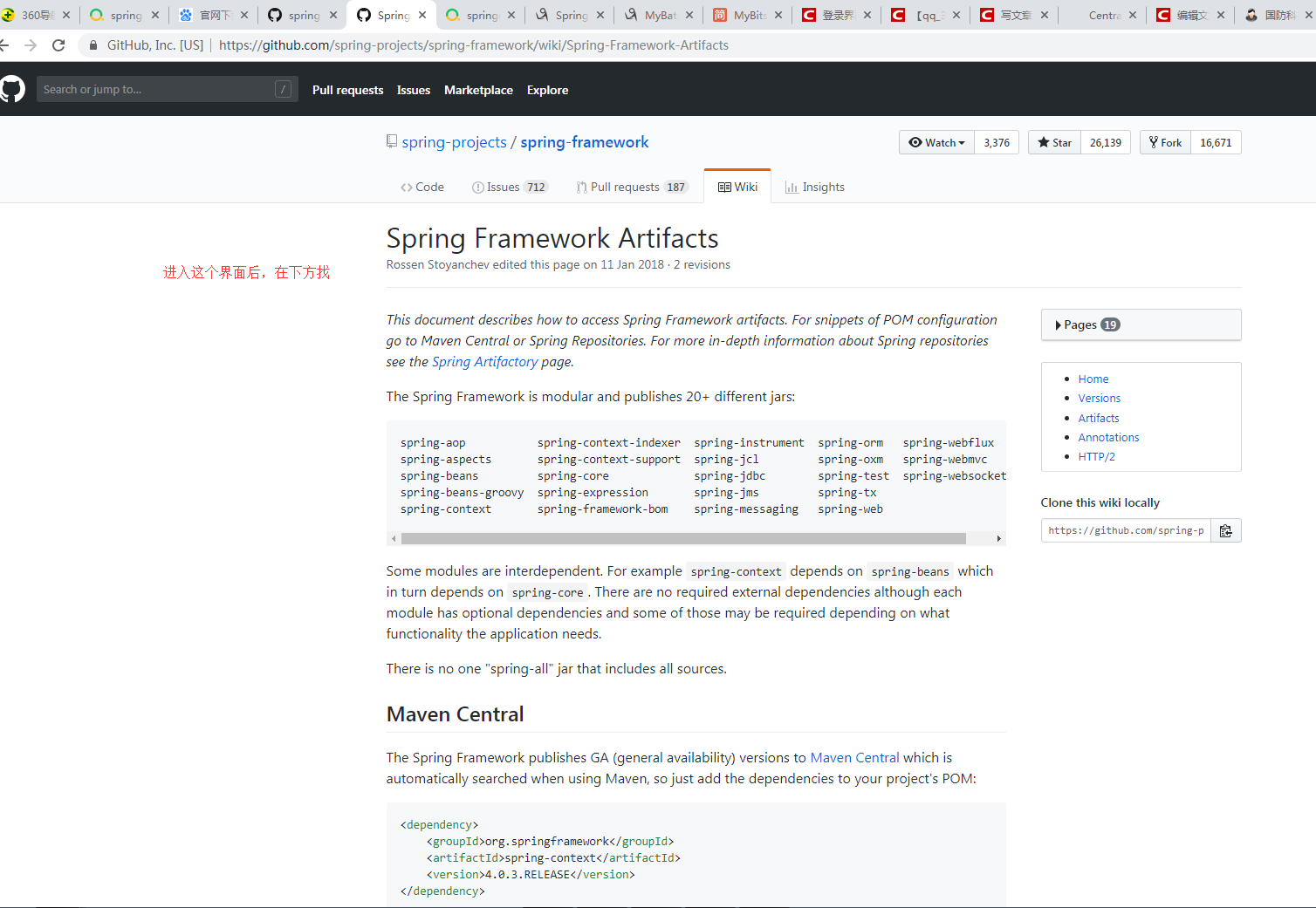Open the Annotations wiki page
Screen dimensions: 1316x908
click(1108, 437)
